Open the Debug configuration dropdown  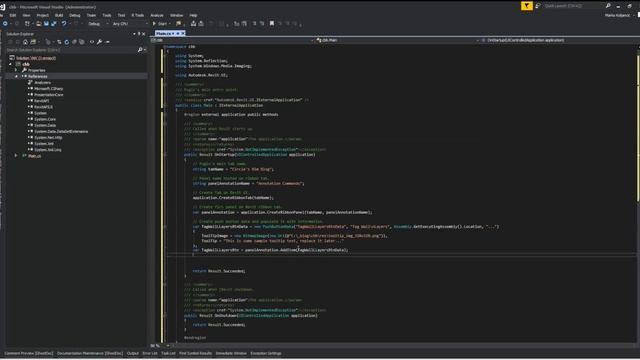click(98, 24)
